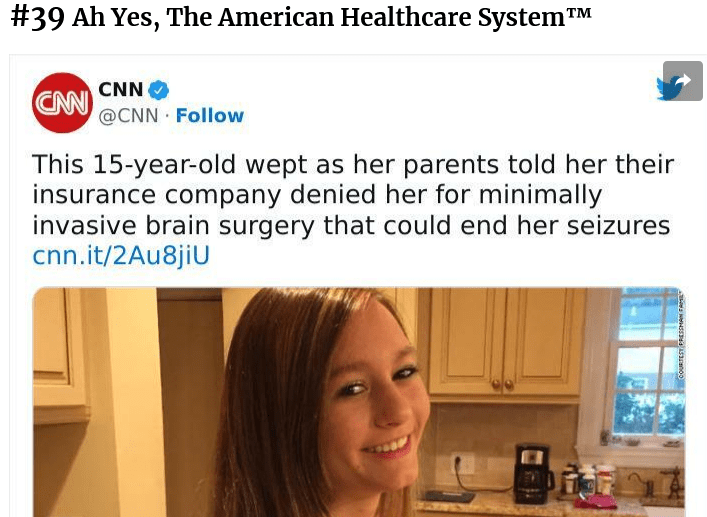Viewport: 707px width, 517px height.
Task: Click the gray share arrow button
Action: [683, 81]
